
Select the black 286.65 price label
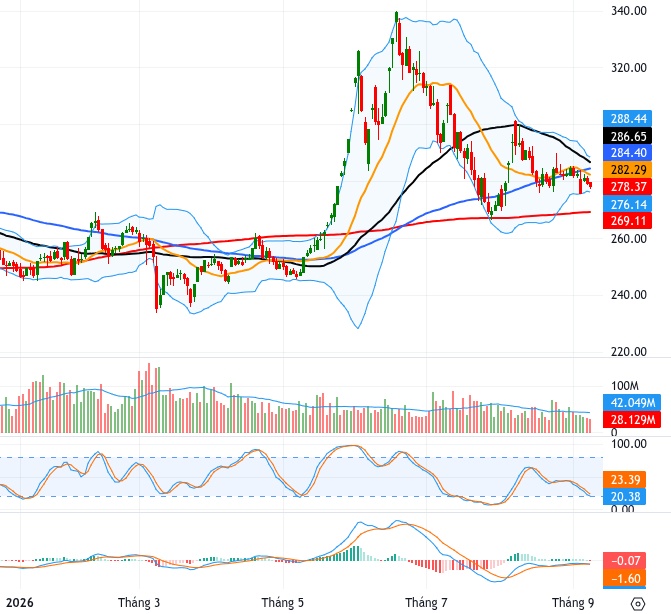click(627, 136)
